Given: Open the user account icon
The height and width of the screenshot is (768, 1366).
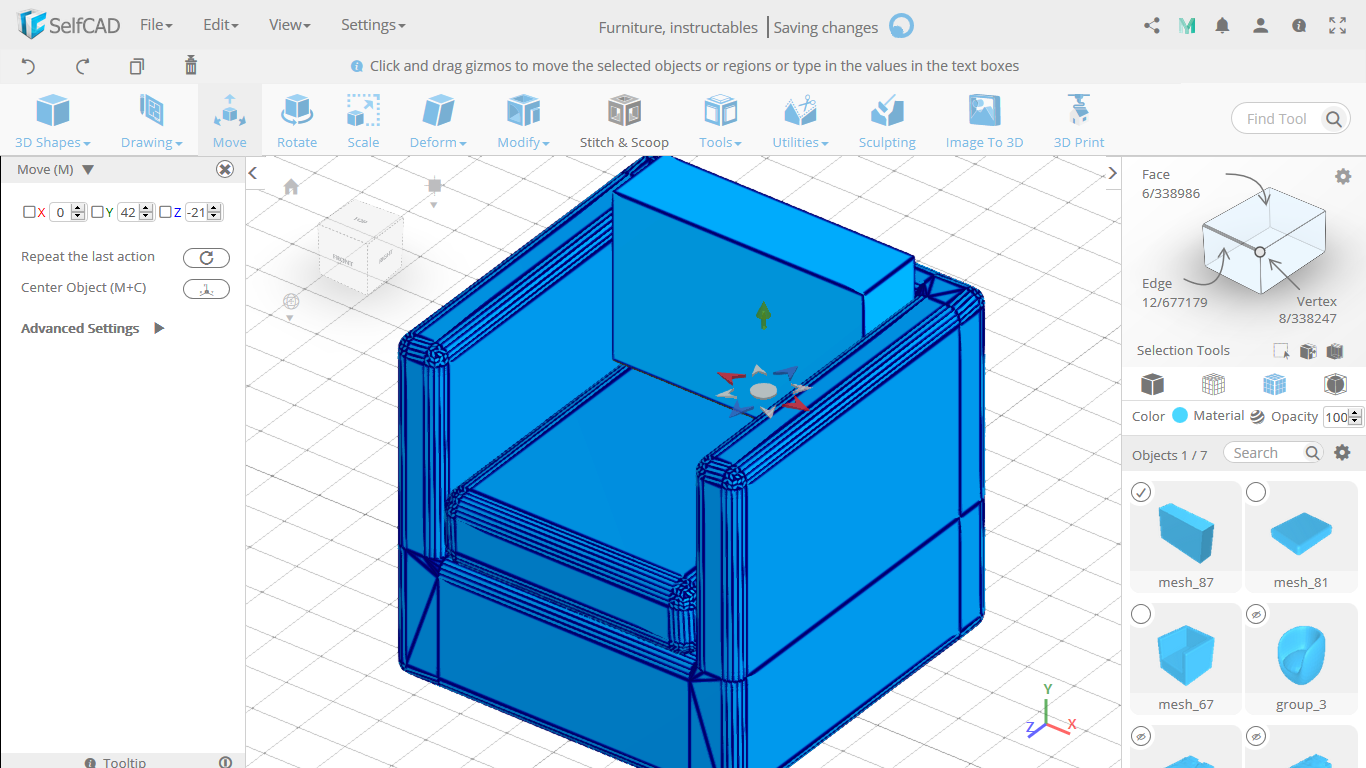Looking at the screenshot, I should 1261,26.
